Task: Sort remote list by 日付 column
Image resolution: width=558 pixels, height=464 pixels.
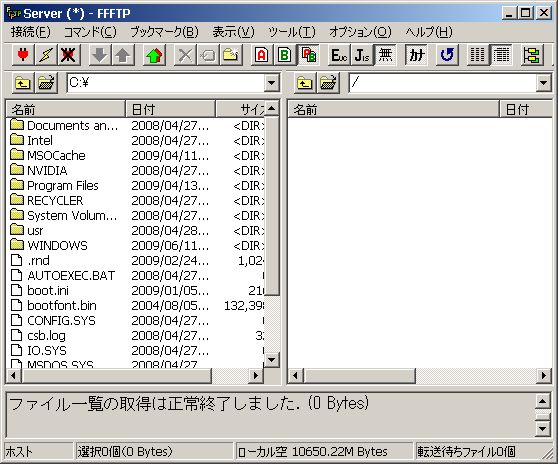Action: pyautogui.click(x=526, y=109)
